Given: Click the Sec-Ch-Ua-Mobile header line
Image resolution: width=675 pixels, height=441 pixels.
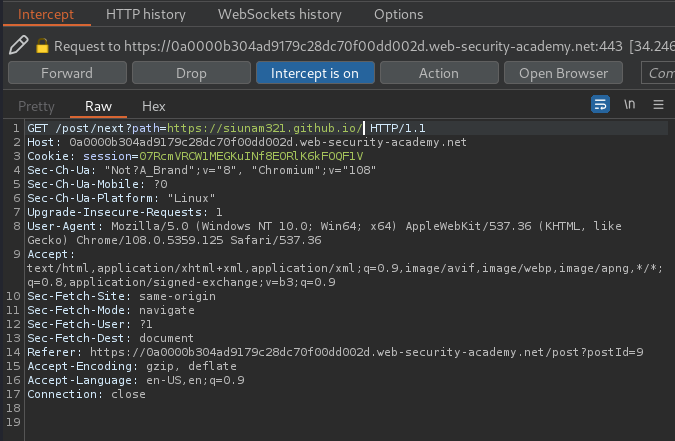Looking at the screenshot, I should click(97, 184).
